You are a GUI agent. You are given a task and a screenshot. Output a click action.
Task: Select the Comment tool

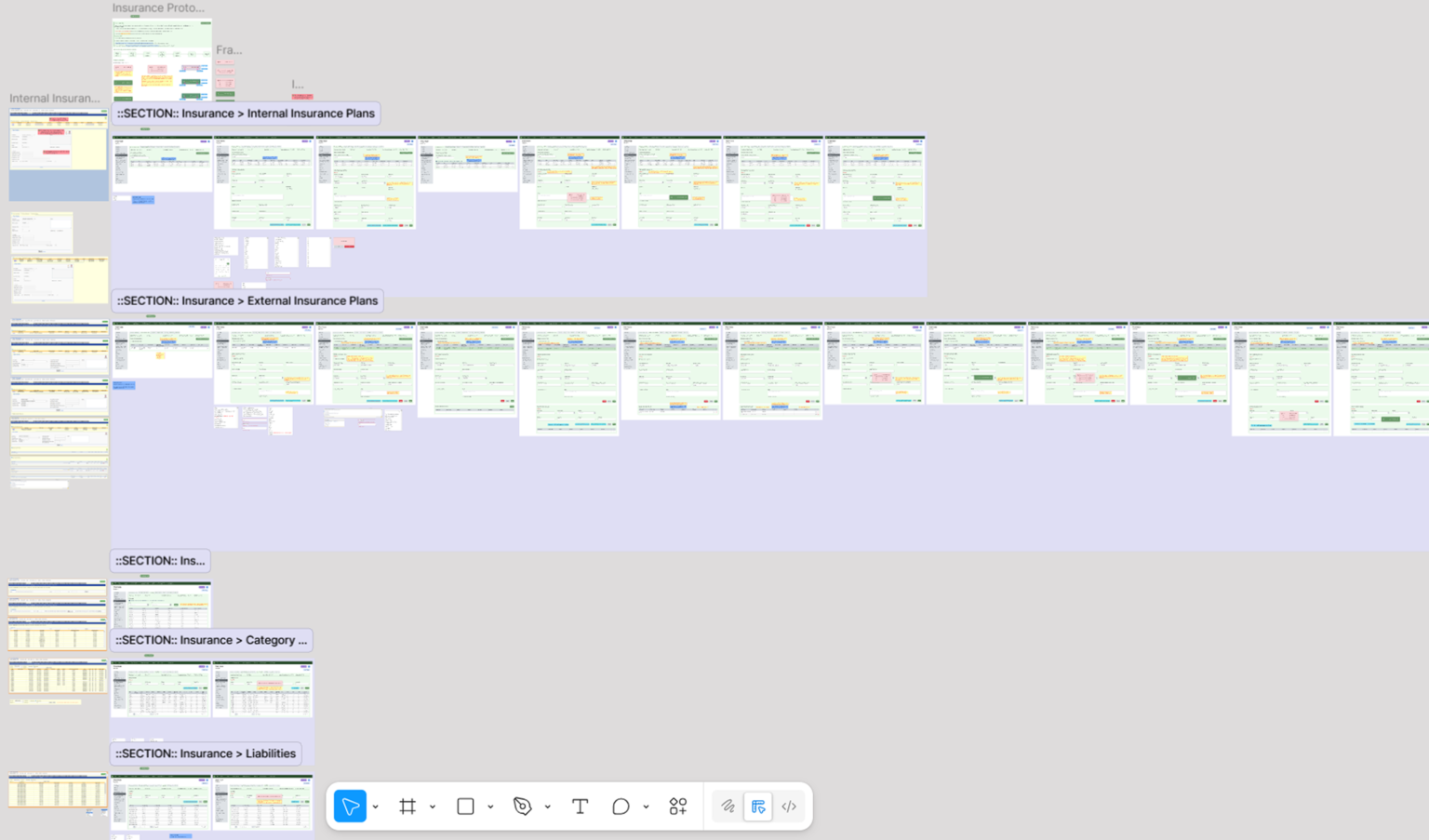(x=621, y=807)
